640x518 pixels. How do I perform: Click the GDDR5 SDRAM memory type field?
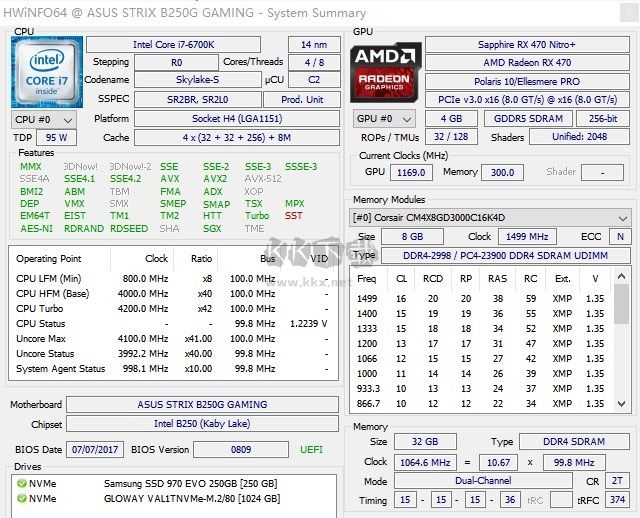tap(528, 119)
